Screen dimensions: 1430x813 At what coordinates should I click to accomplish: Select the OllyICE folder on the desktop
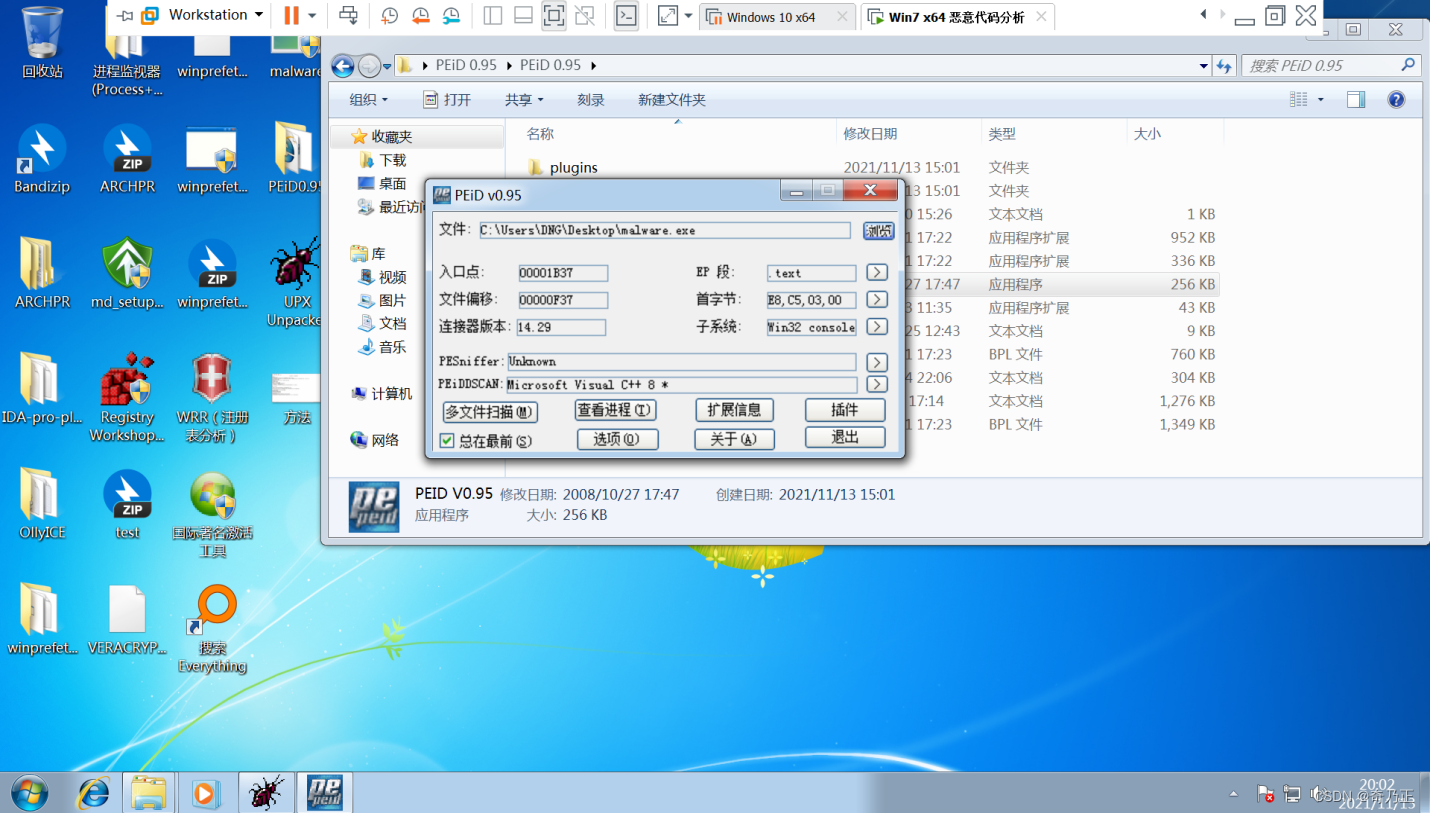click(42, 503)
